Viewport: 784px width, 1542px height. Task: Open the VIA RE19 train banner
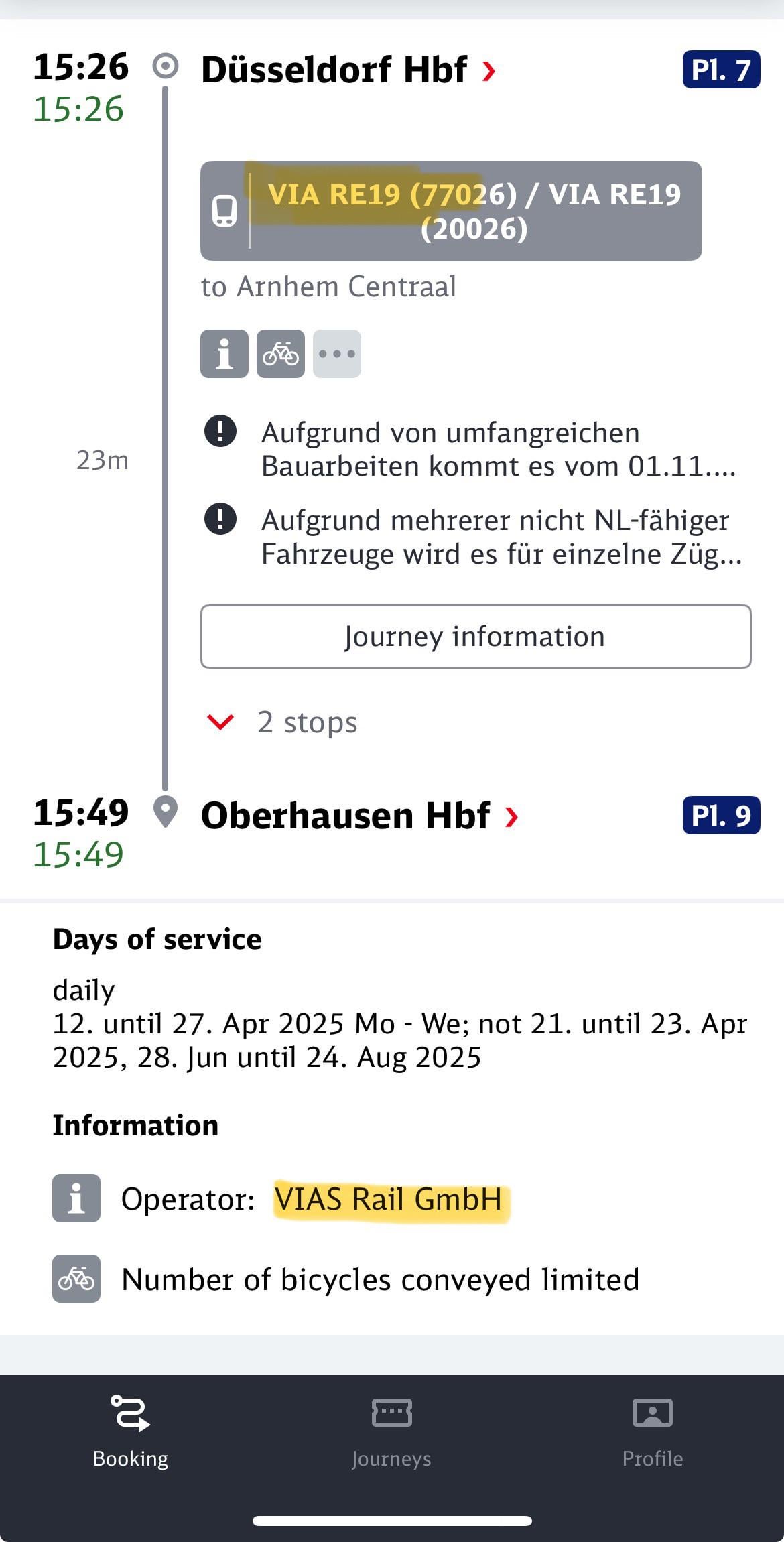(451, 210)
